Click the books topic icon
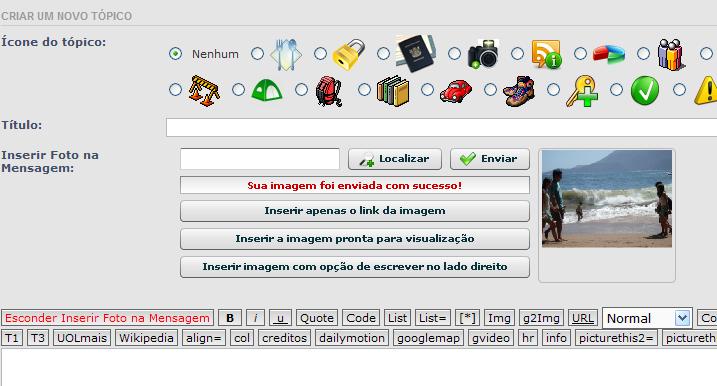The width and height of the screenshot is (717, 386). pos(393,91)
